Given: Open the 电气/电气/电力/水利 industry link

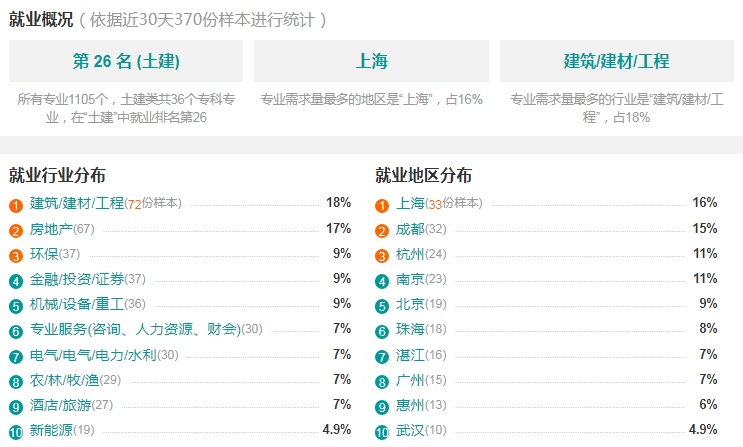Looking at the screenshot, I should pos(93,355).
